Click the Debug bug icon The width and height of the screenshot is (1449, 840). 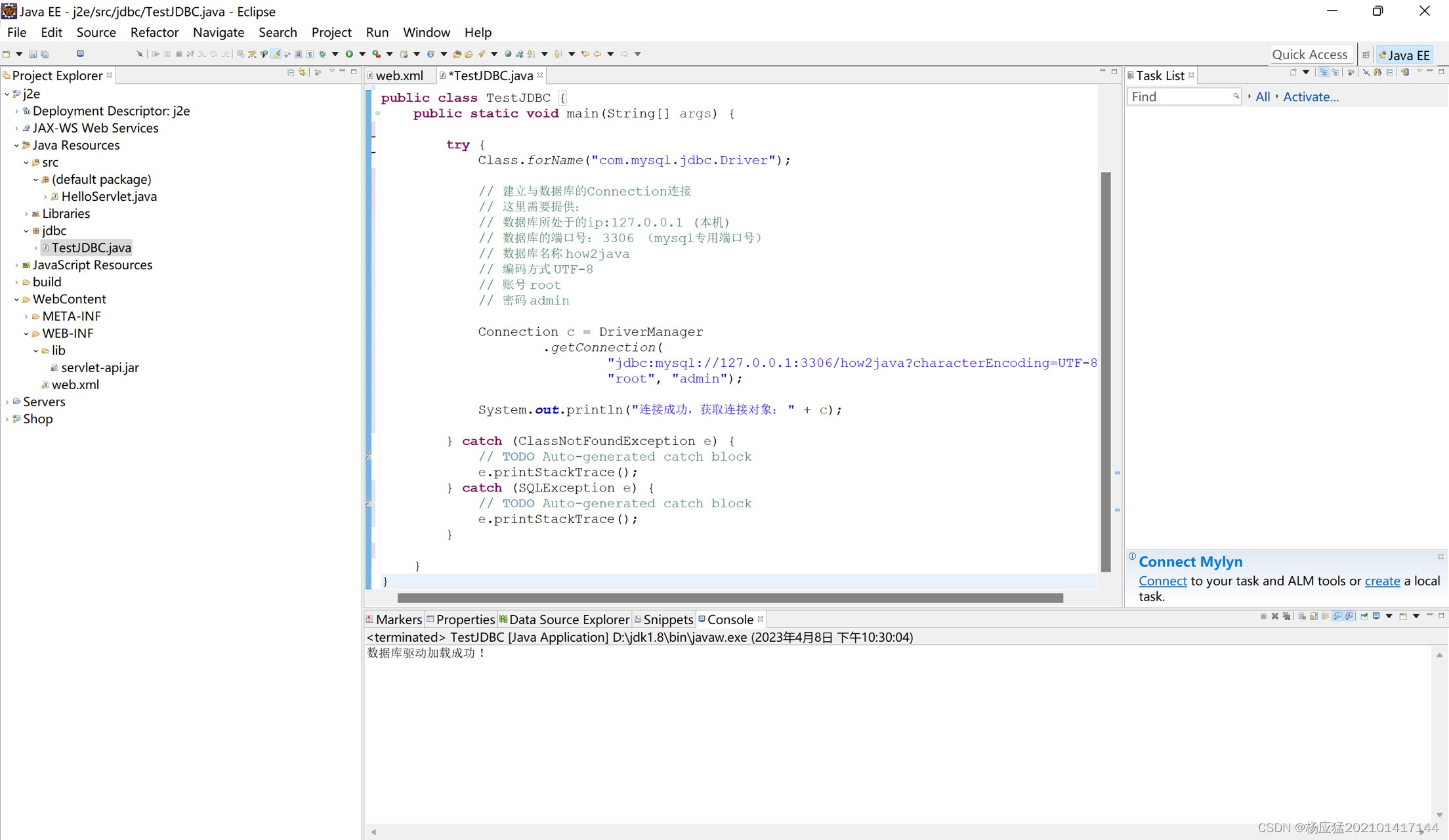322,54
